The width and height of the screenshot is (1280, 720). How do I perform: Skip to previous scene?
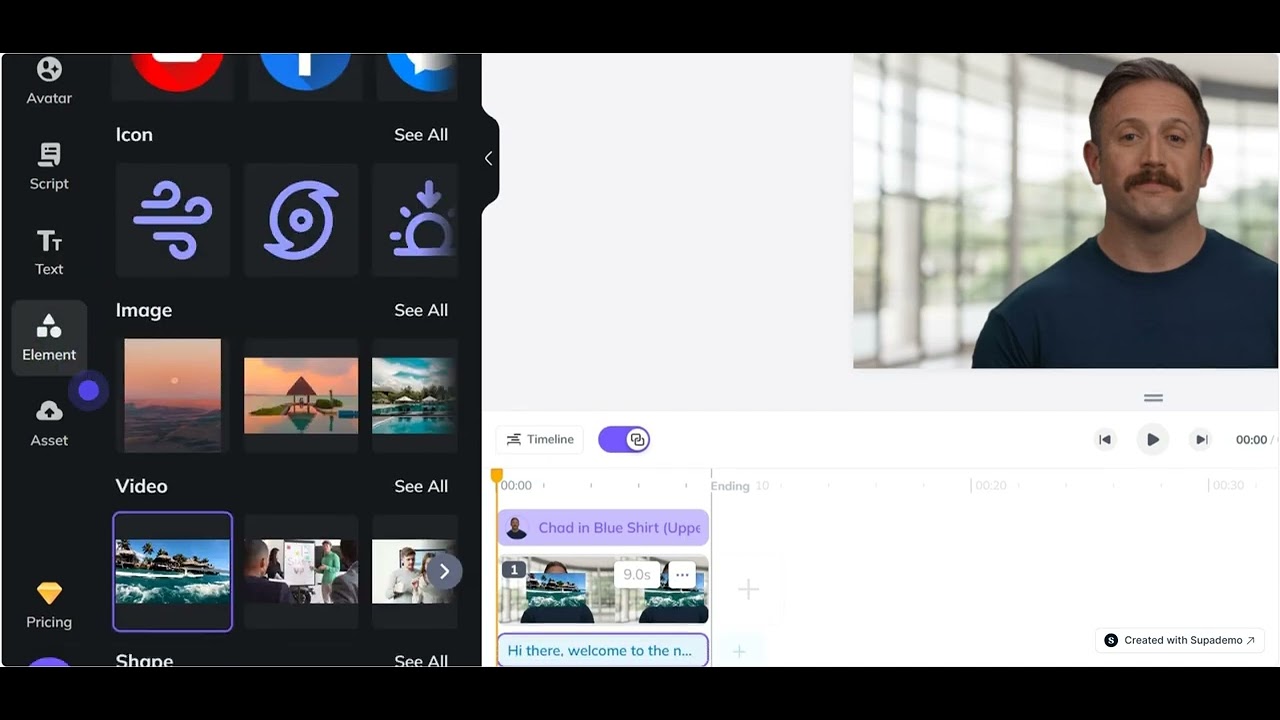(1105, 439)
